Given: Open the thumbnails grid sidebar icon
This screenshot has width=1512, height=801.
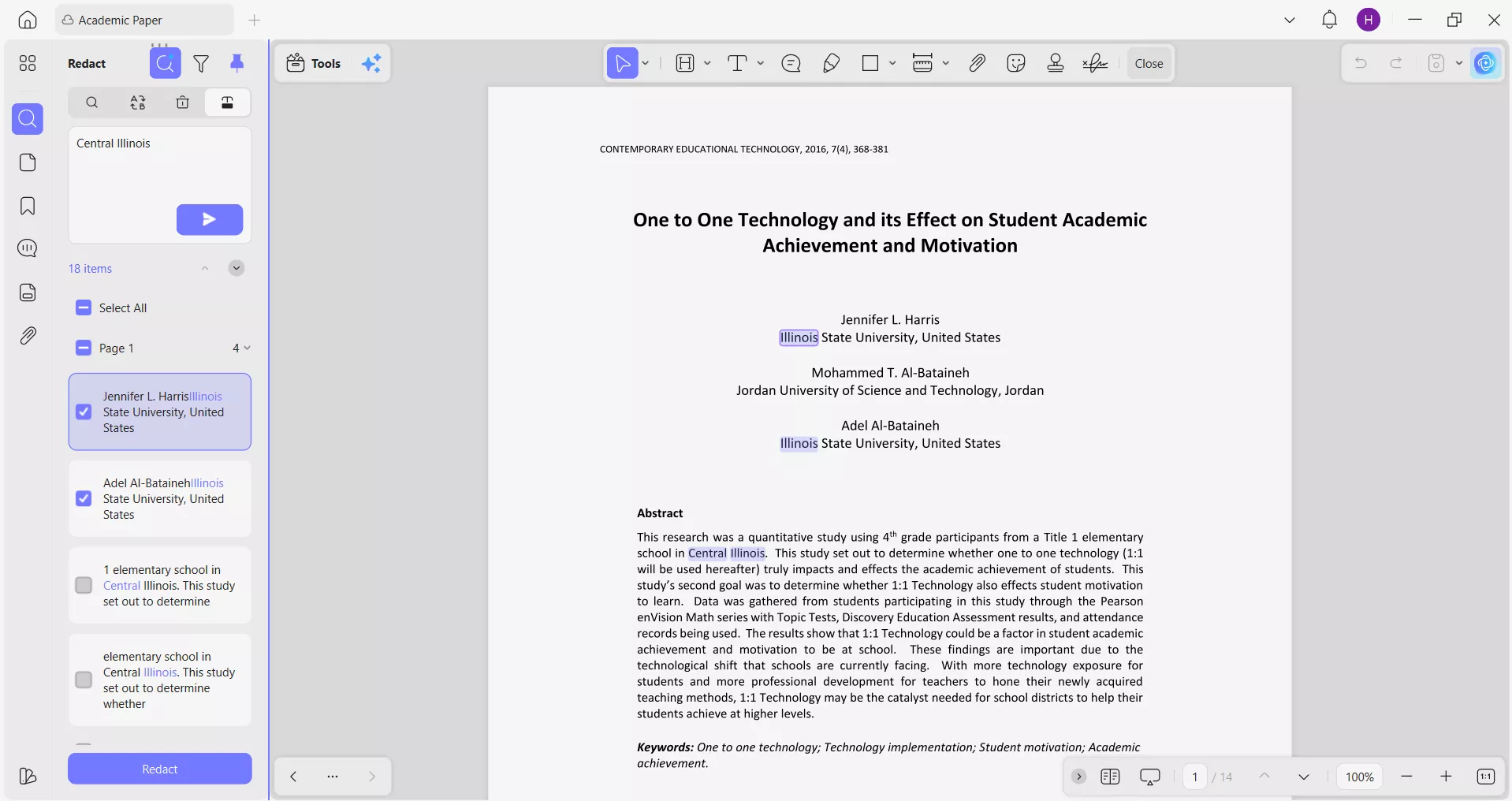Looking at the screenshot, I should [28, 63].
